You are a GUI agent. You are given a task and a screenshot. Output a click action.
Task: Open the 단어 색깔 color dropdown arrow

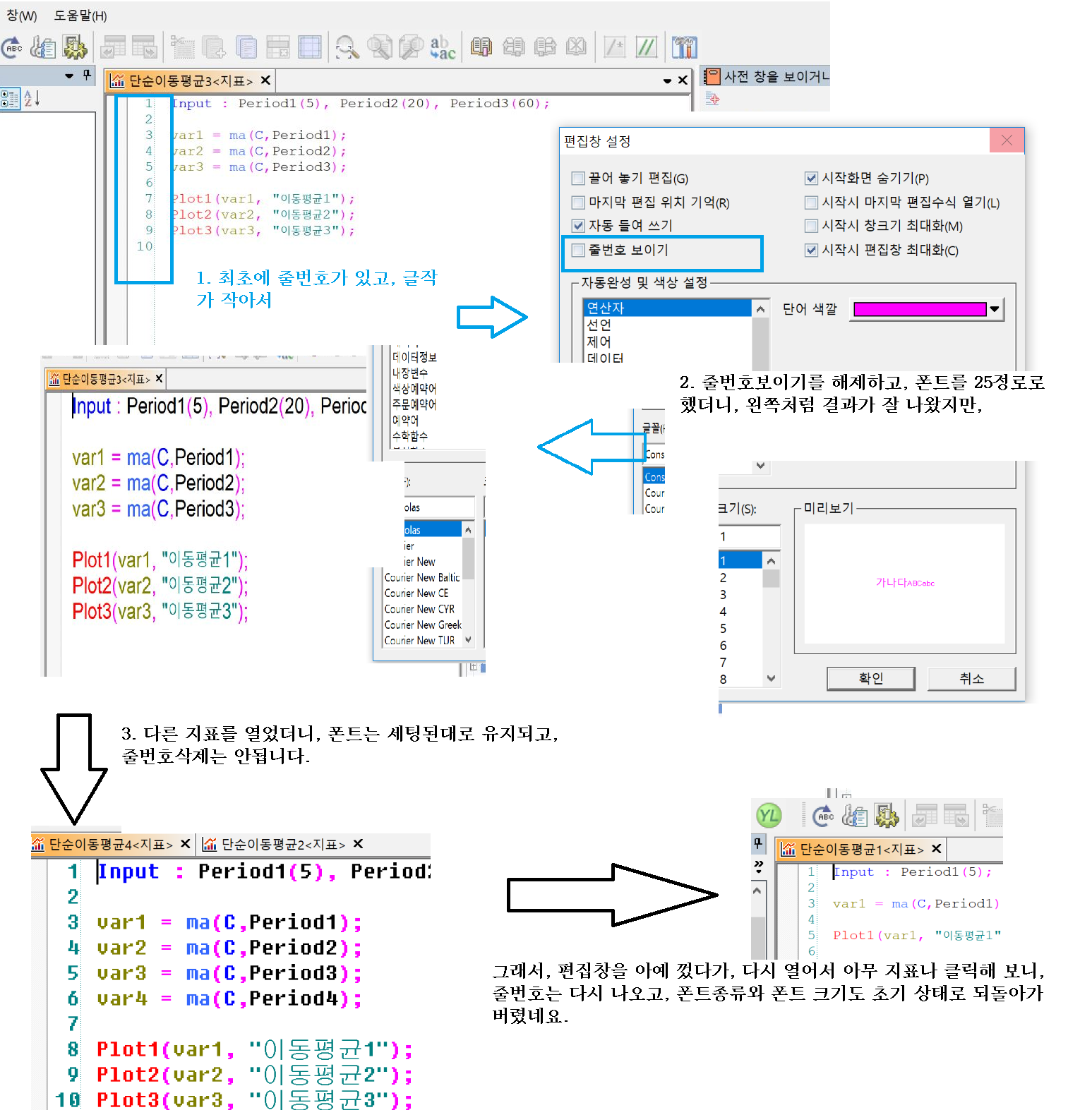pos(995,309)
